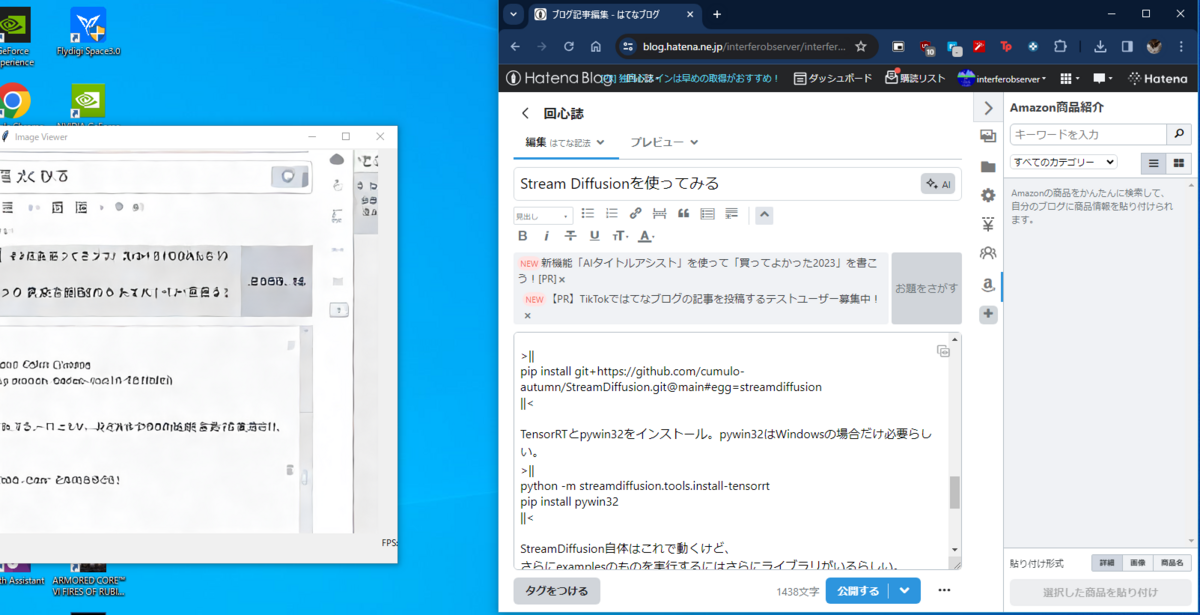Publish the post with 公開する

click(x=861, y=591)
